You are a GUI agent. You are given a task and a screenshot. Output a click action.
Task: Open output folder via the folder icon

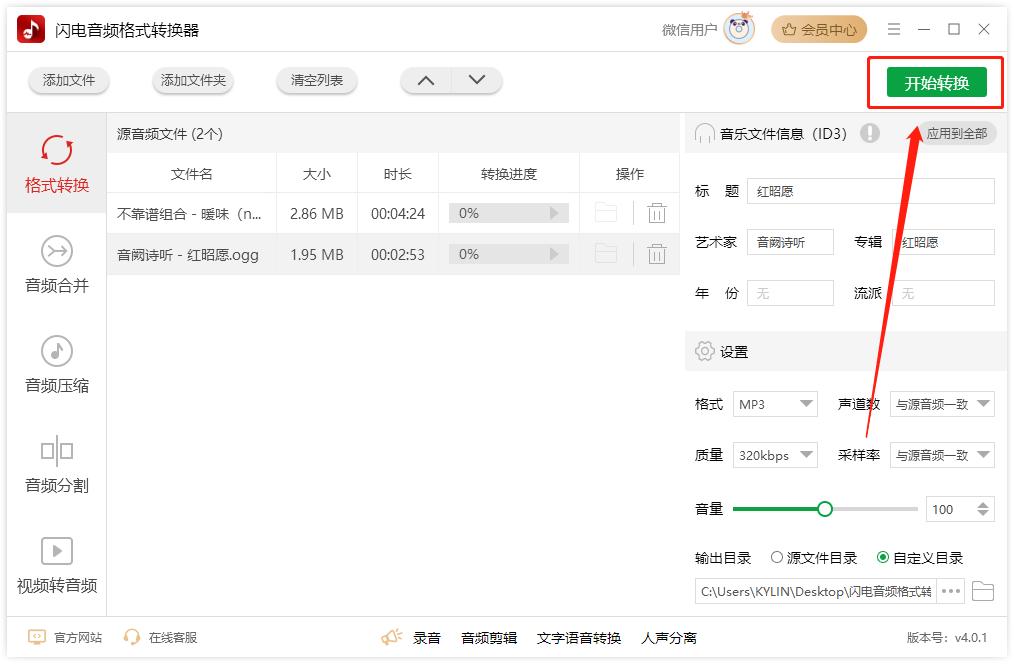pyautogui.click(x=982, y=591)
